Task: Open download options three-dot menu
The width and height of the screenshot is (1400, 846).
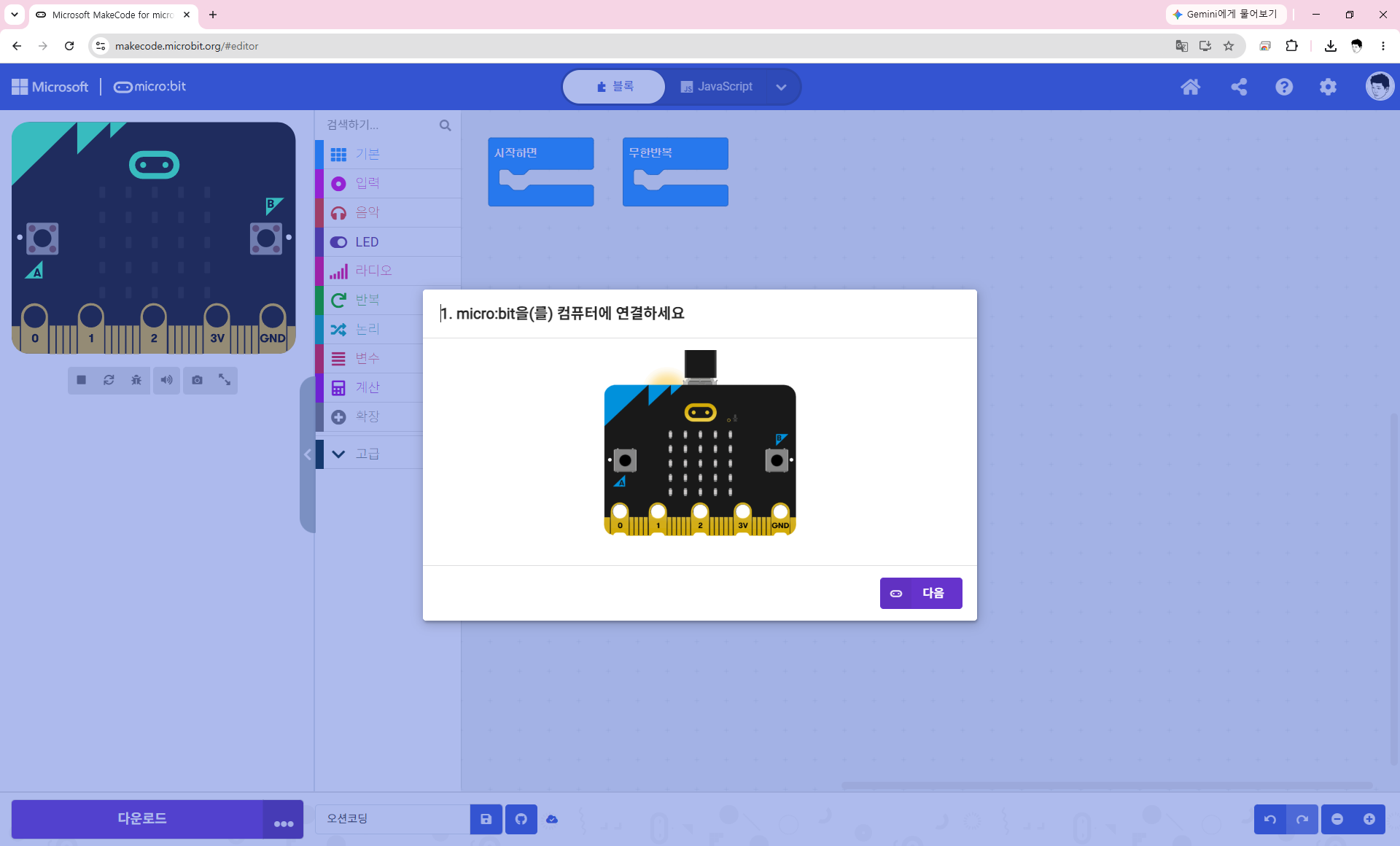Action: tap(284, 819)
